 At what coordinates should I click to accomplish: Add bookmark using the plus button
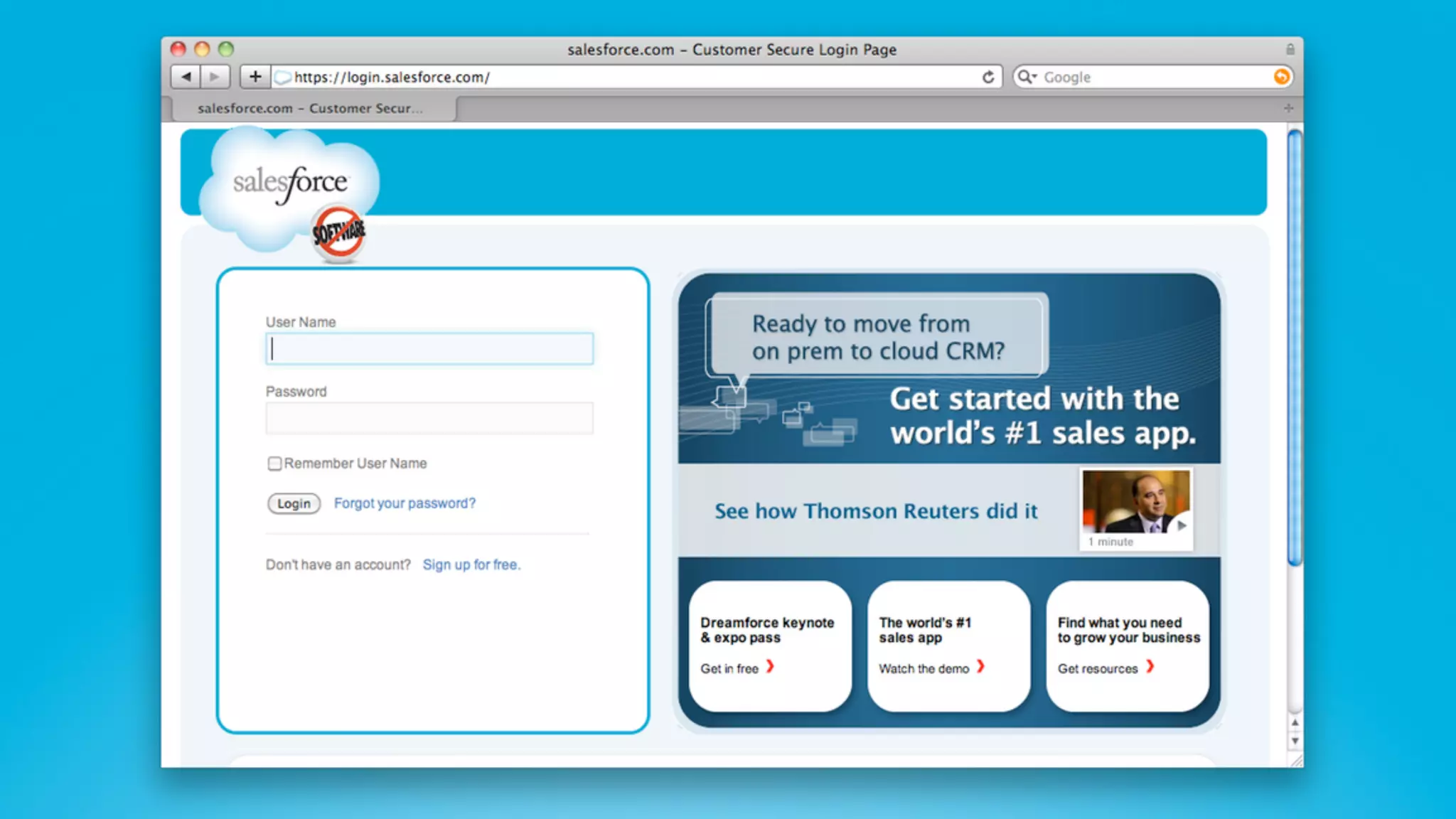pyautogui.click(x=255, y=77)
